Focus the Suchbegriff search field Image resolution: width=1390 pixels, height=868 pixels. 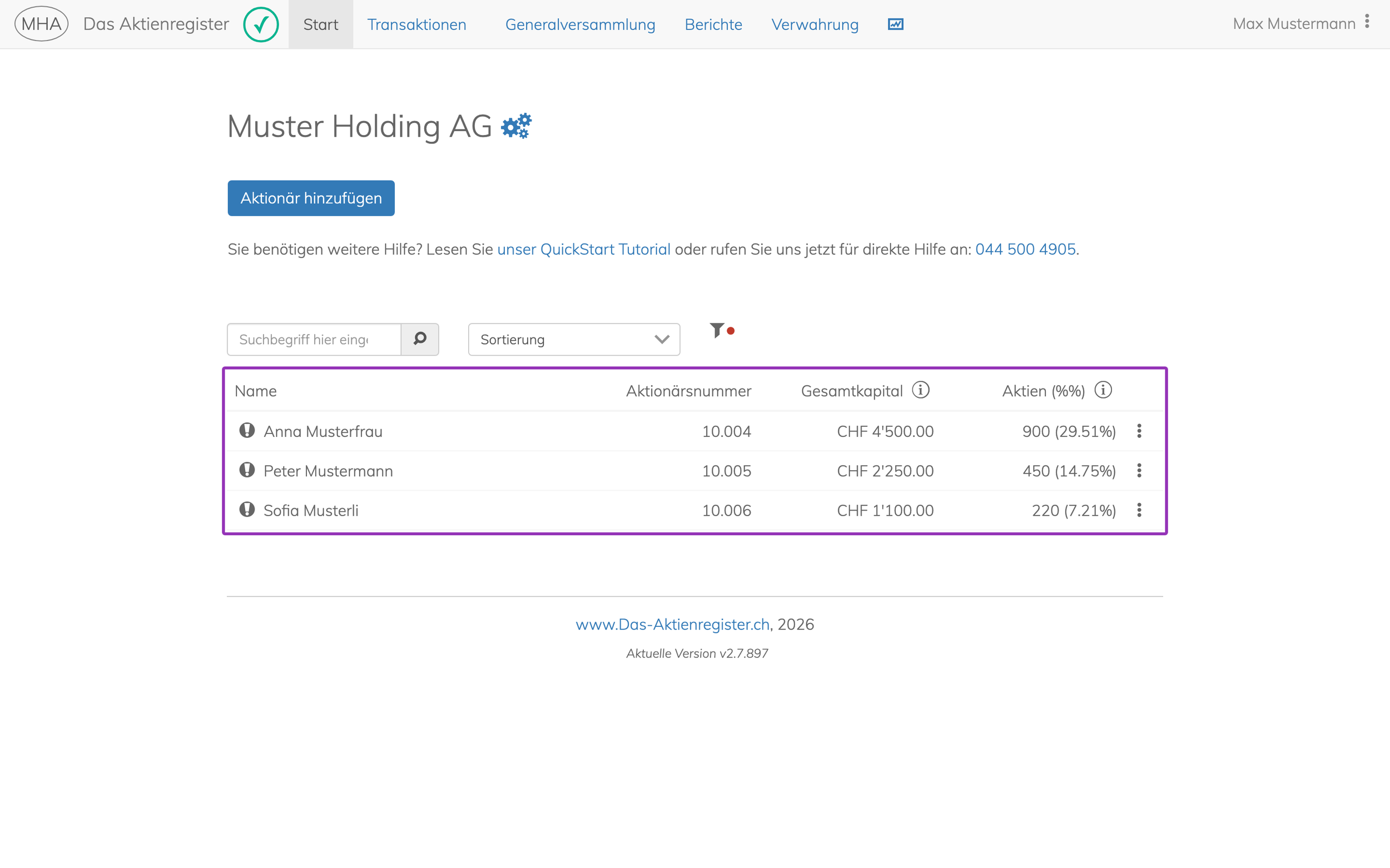[x=314, y=340]
